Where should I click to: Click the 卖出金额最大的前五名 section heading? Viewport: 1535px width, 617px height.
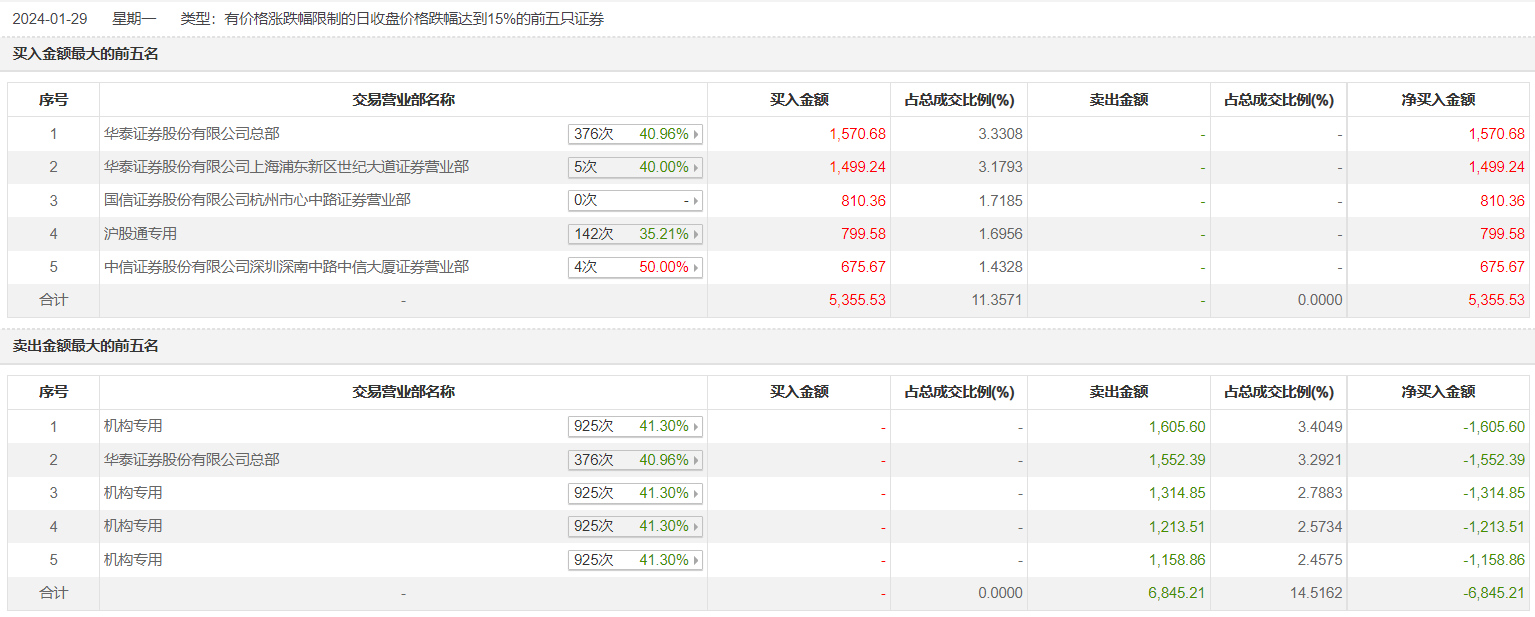point(85,346)
